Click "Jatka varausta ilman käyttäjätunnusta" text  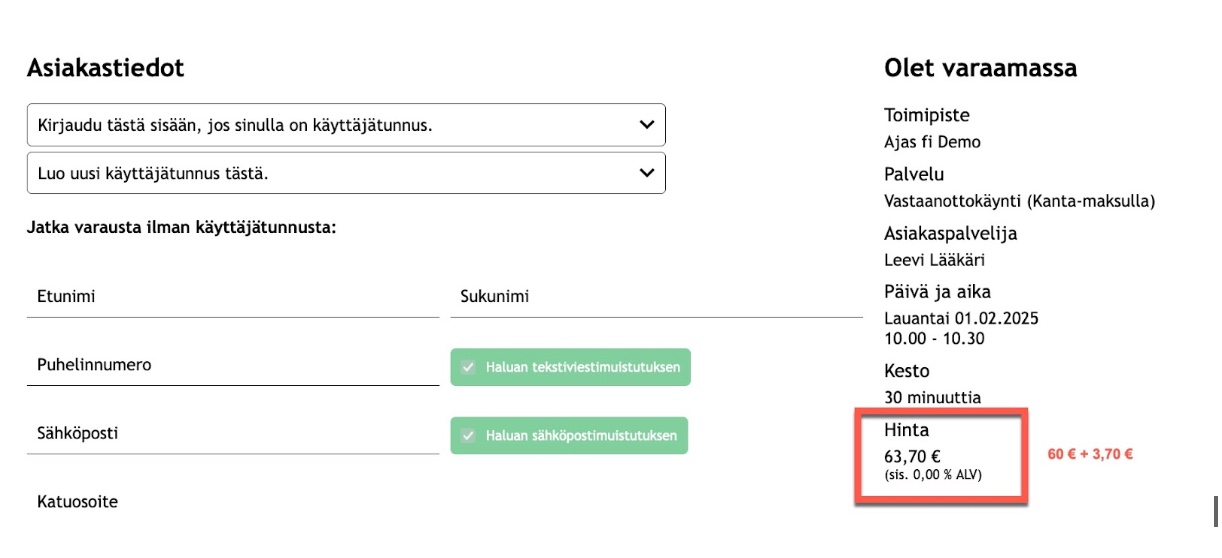tap(182, 228)
